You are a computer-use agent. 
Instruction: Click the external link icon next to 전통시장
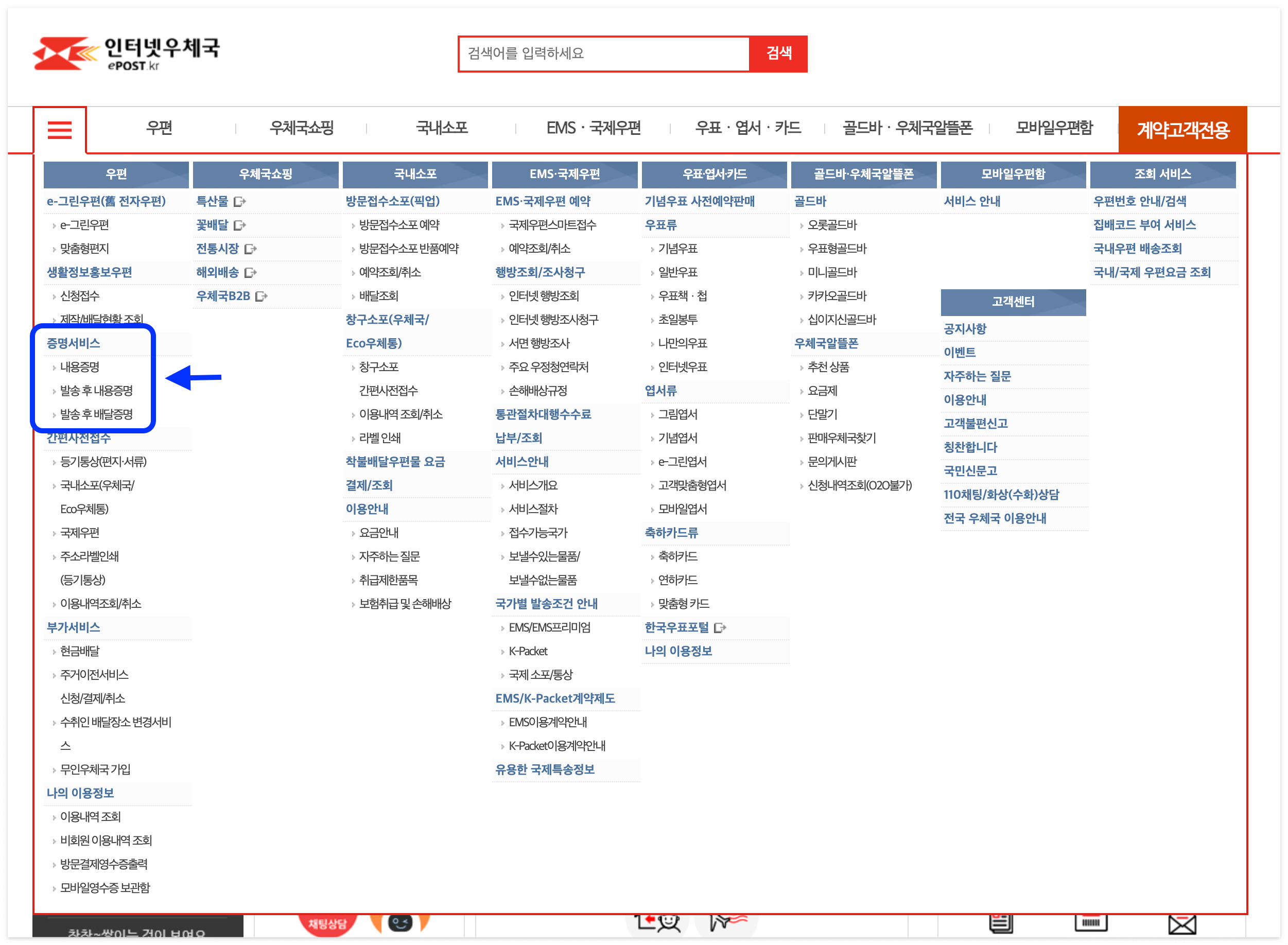(250, 249)
